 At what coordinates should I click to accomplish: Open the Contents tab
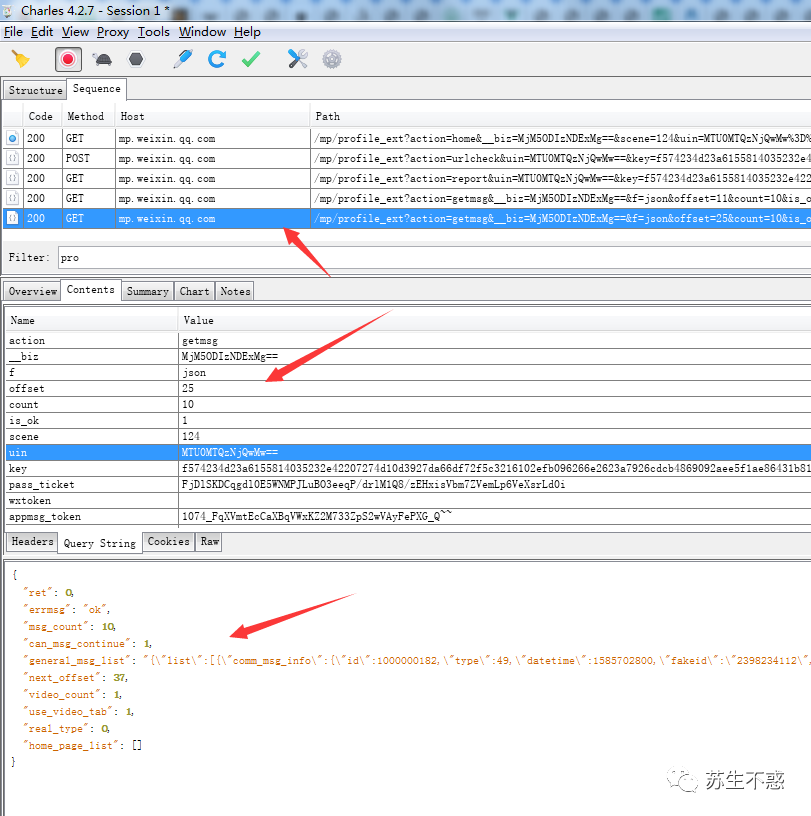coord(91,289)
